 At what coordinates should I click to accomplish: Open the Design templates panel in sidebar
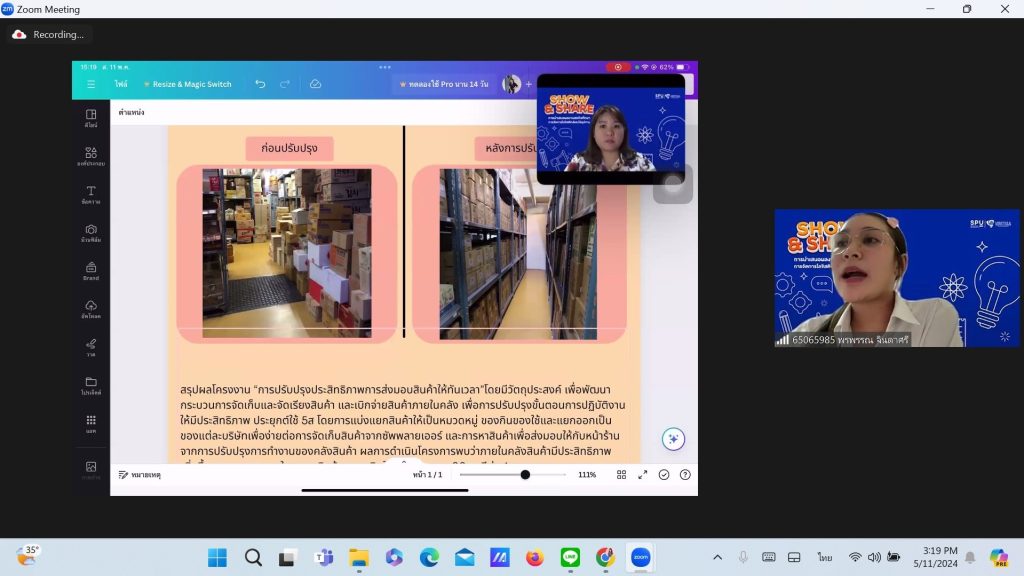click(91, 118)
